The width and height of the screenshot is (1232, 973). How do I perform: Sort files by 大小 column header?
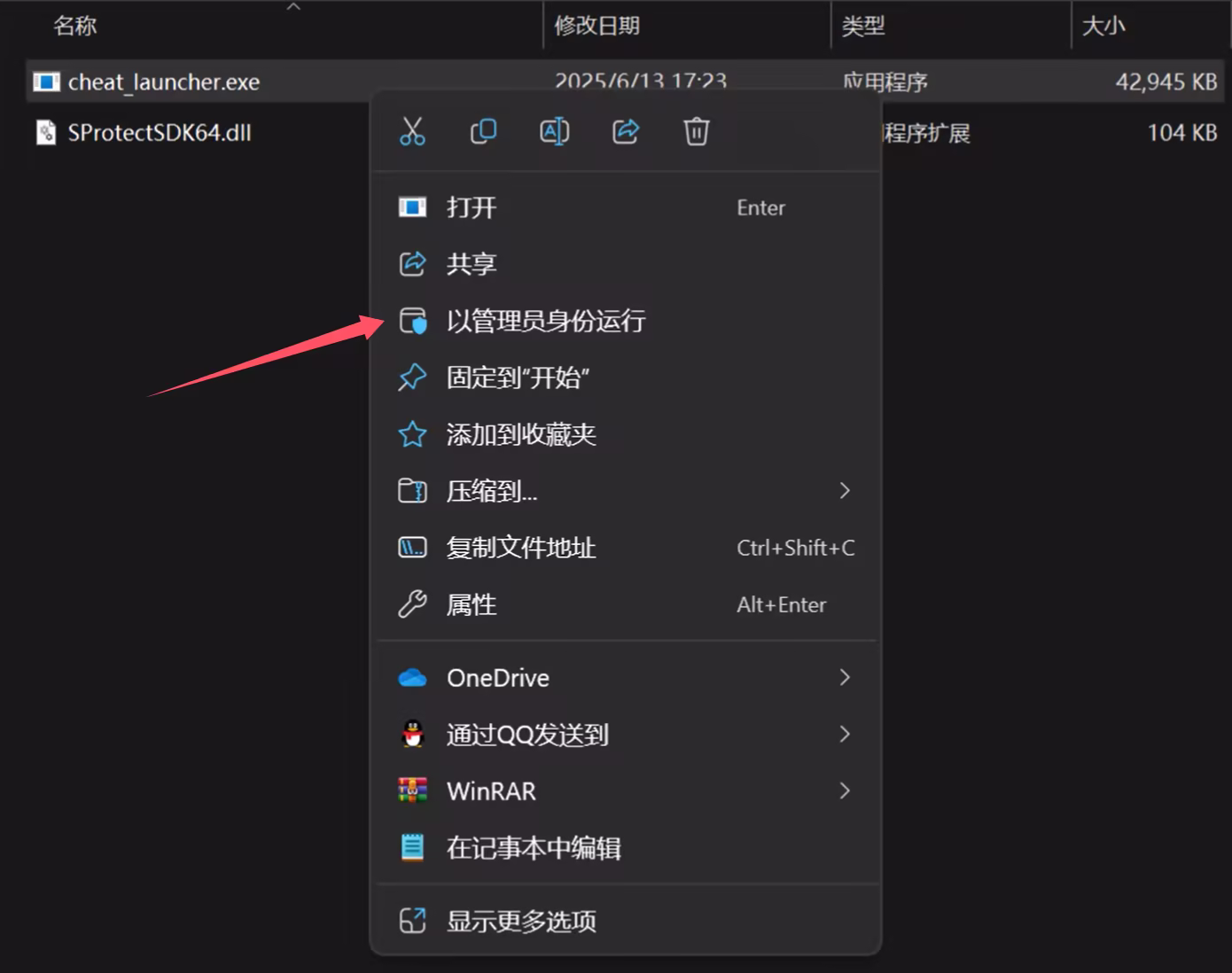[1103, 26]
